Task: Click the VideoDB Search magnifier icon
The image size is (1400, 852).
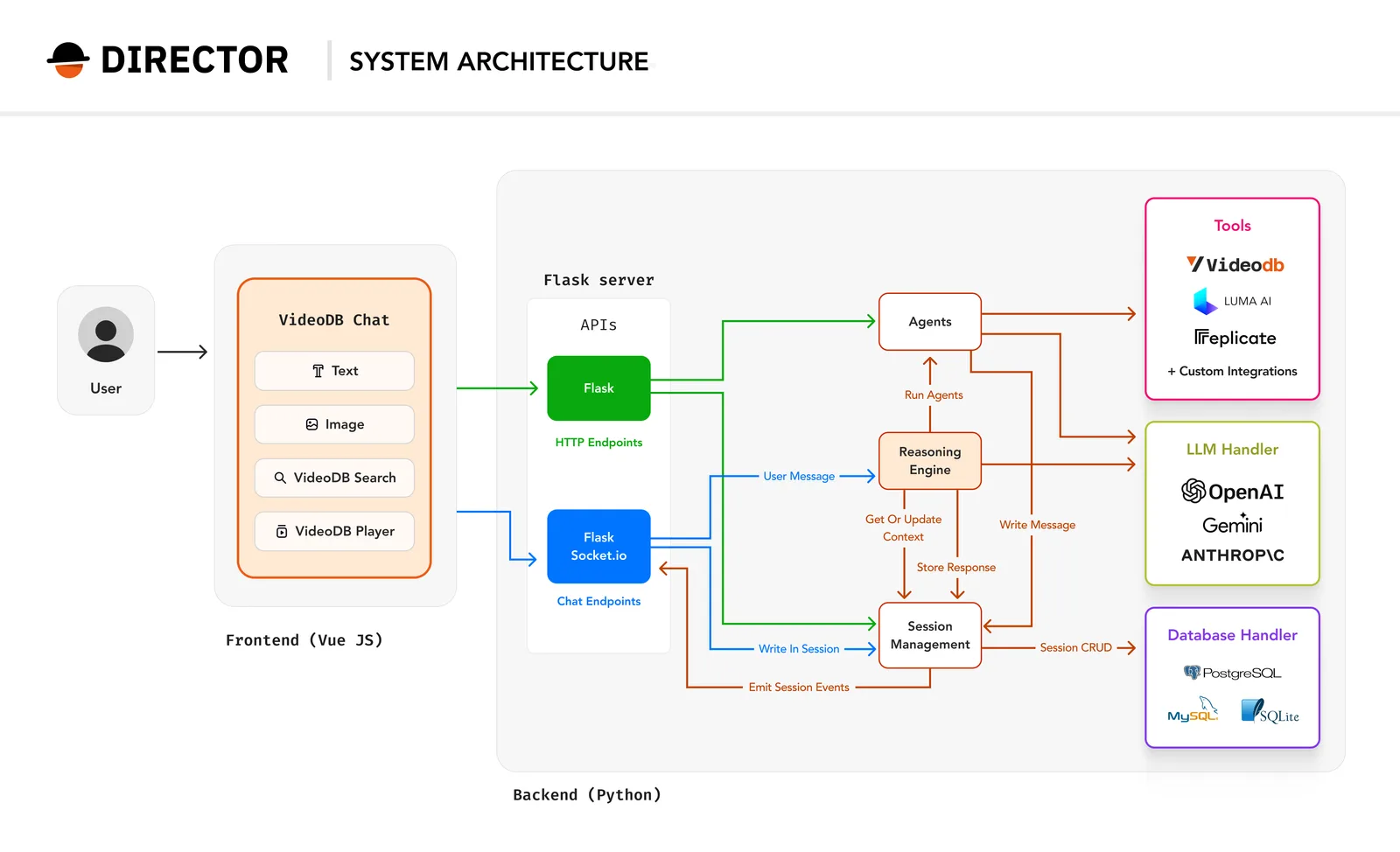Action: [280, 478]
